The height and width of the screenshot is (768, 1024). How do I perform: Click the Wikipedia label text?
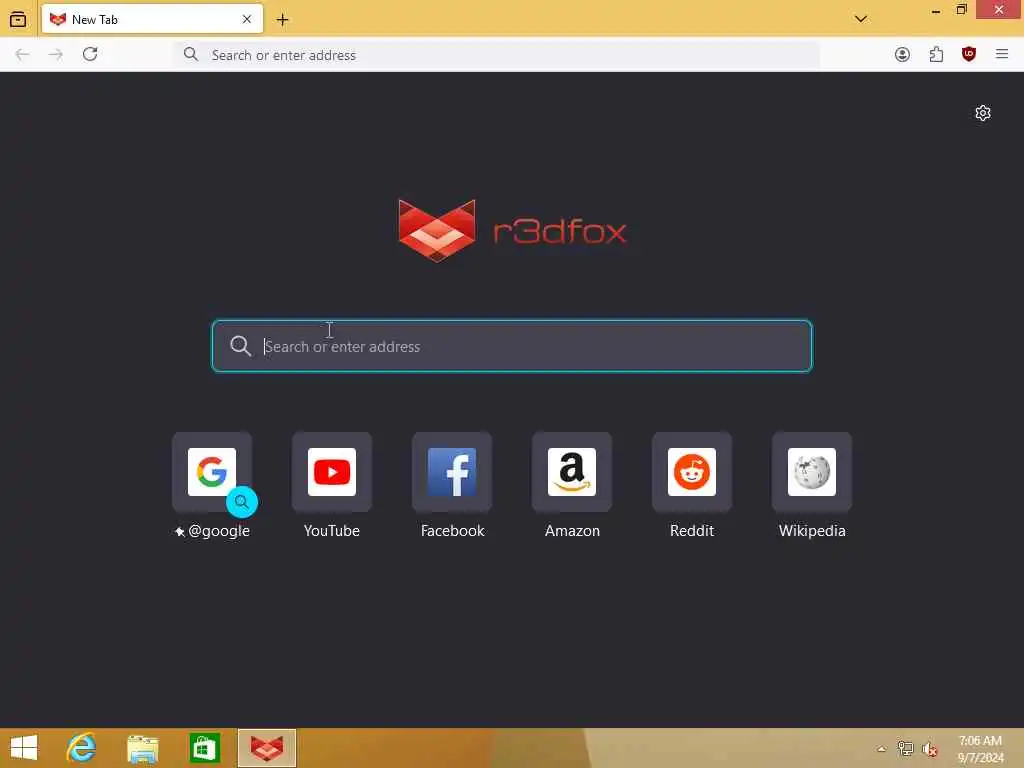[x=812, y=531]
